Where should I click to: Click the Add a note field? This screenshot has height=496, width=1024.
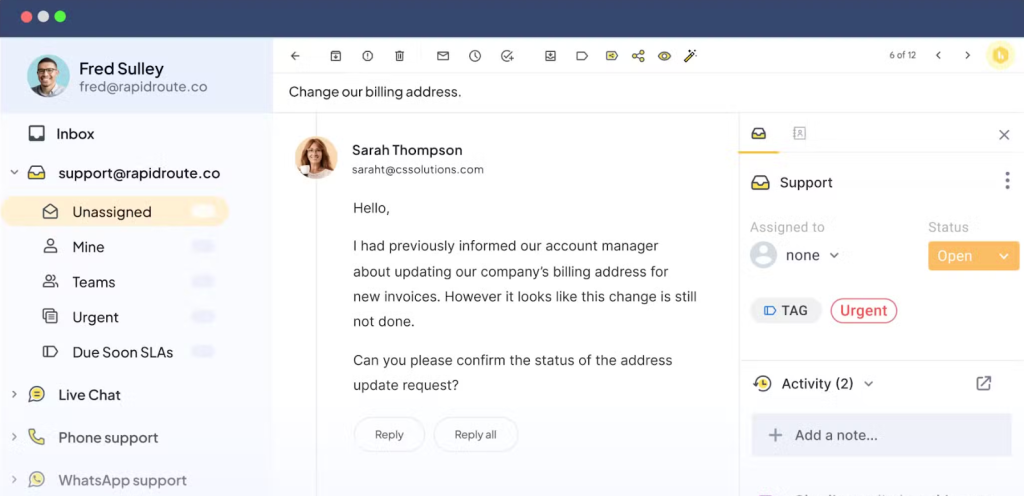click(x=880, y=436)
